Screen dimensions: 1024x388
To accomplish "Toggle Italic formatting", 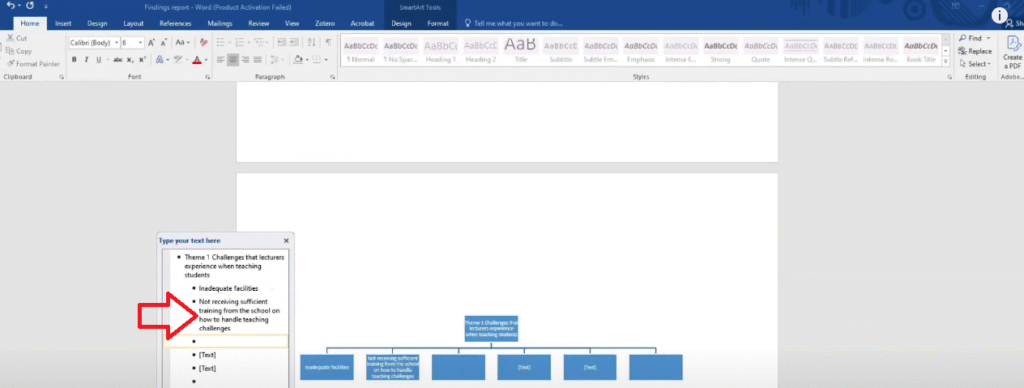I will tap(86, 59).
